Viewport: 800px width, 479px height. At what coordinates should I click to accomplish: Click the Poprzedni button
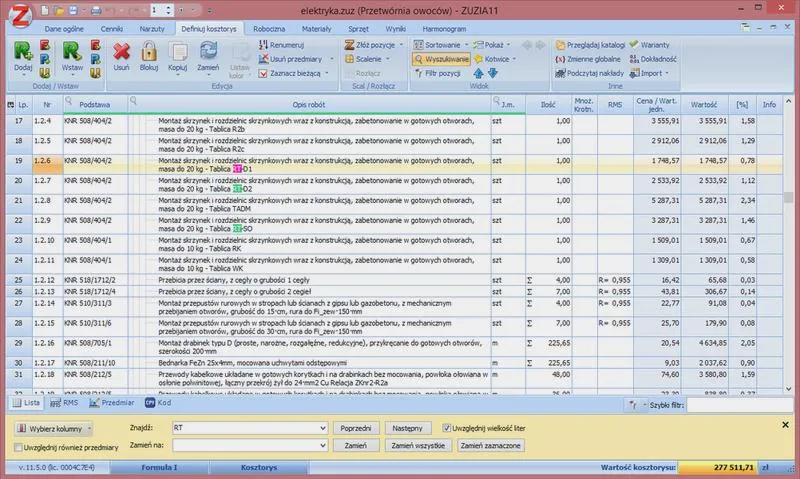coord(356,428)
